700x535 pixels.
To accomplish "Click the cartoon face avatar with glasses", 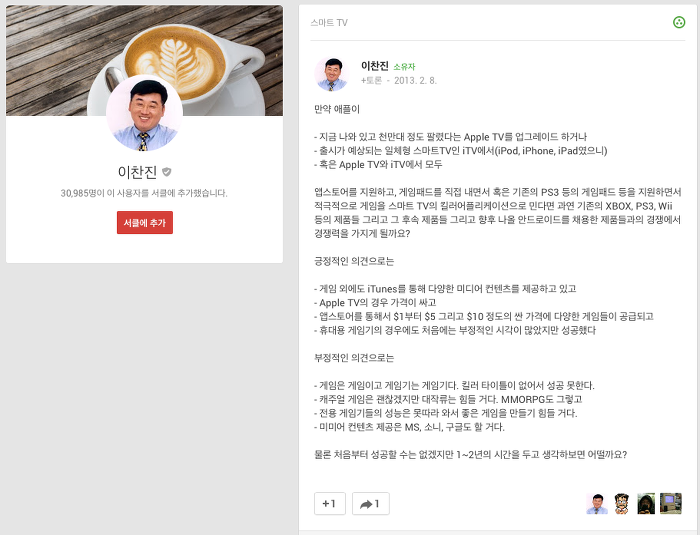I will coord(622,504).
